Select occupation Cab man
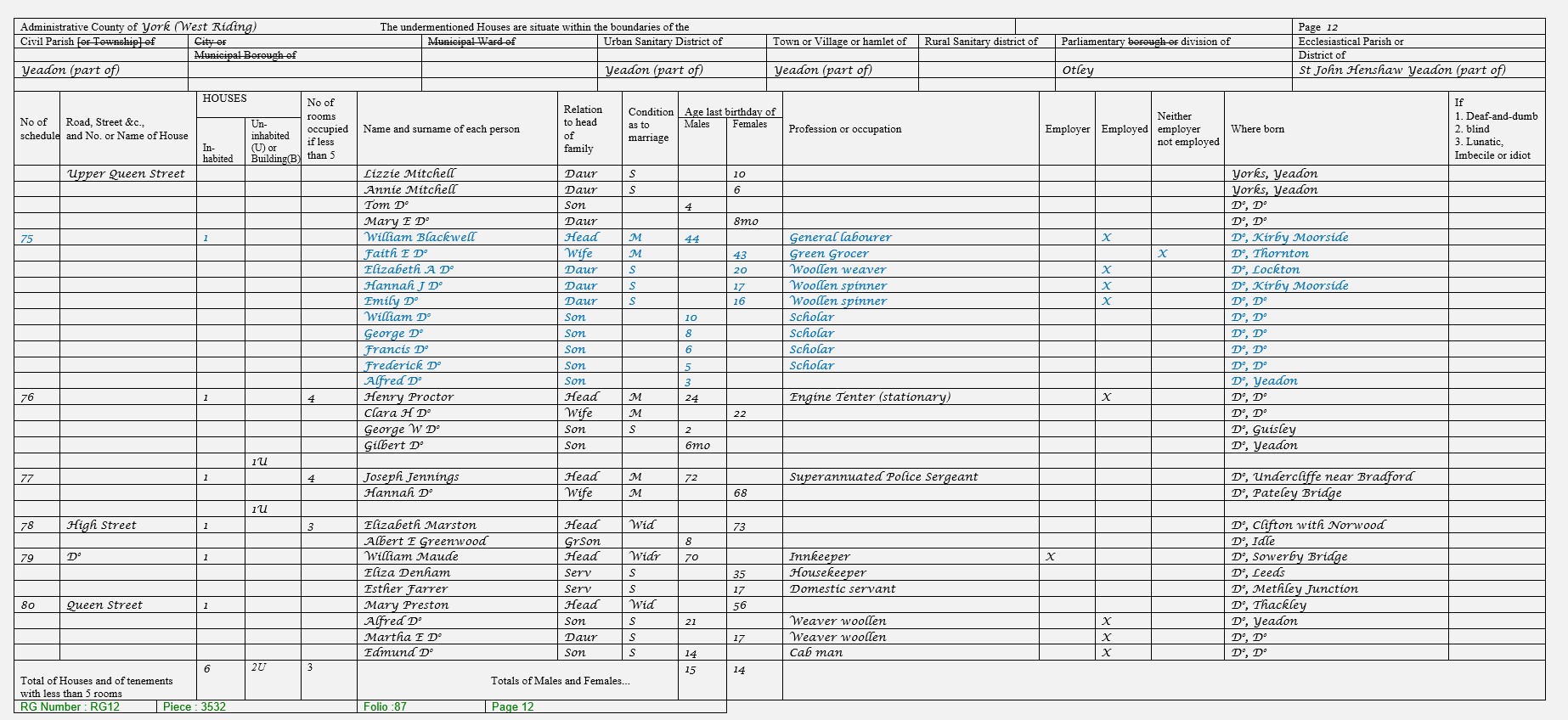1568x720 pixels. click(815, 653)
